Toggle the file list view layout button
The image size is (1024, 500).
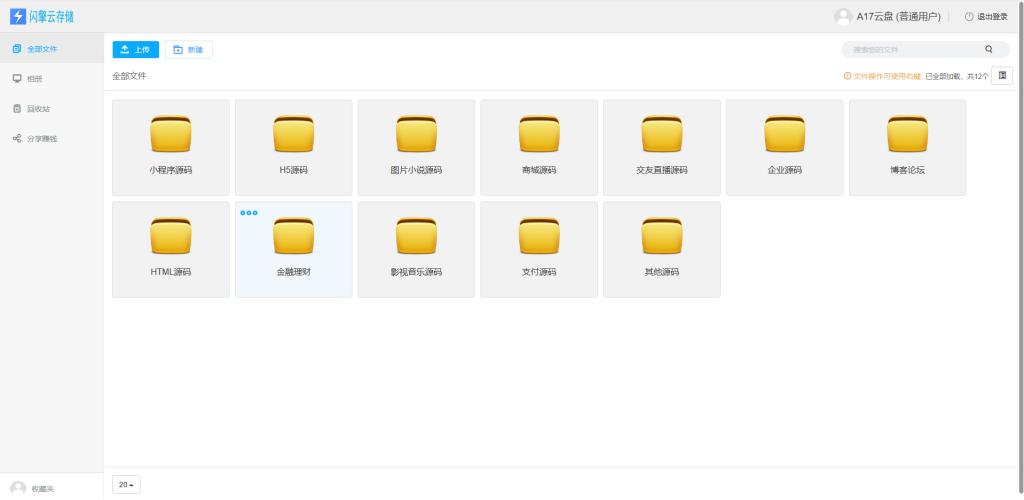click(x=1002, y=75)
